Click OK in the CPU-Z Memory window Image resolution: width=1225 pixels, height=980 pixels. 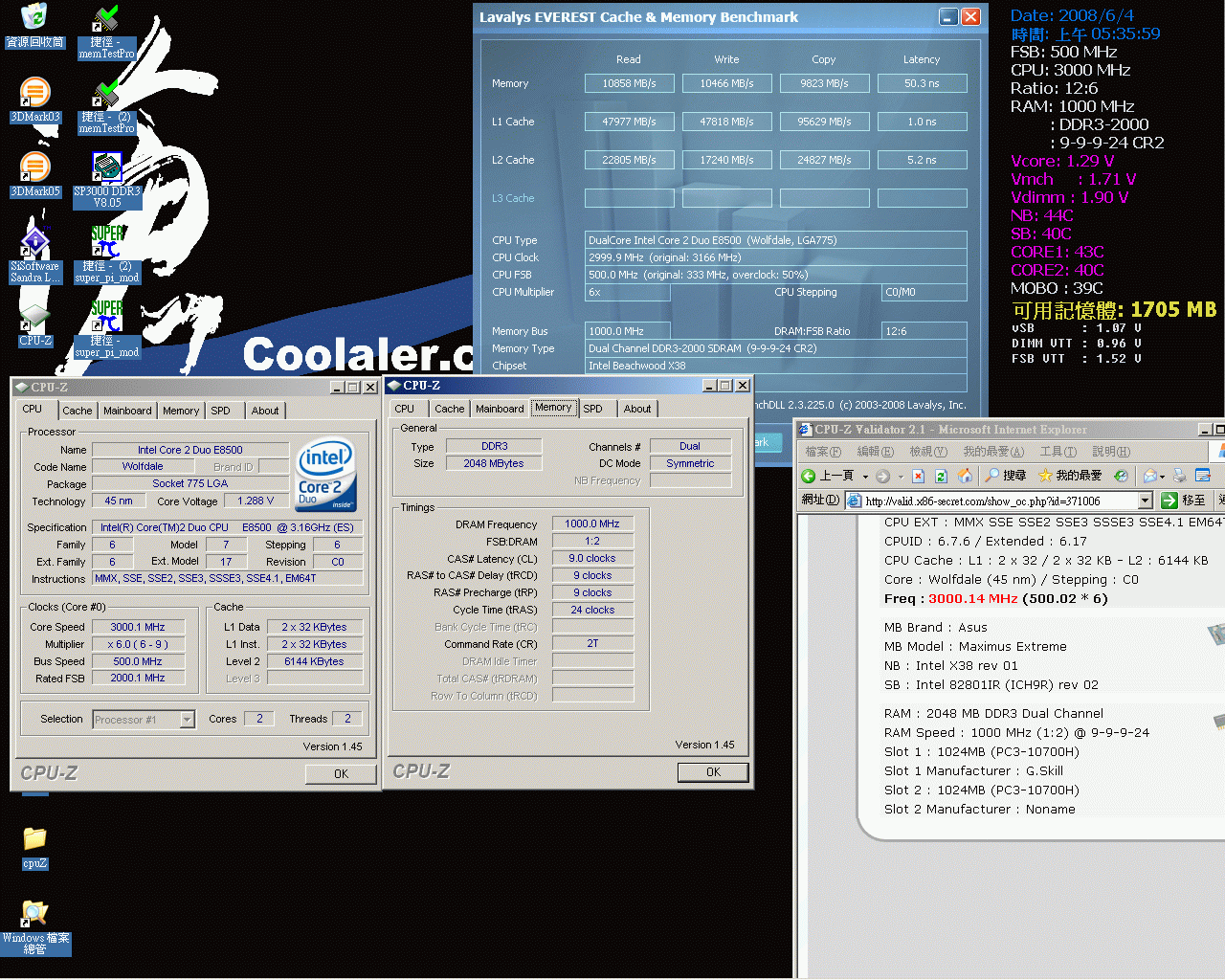pos(713,771)
